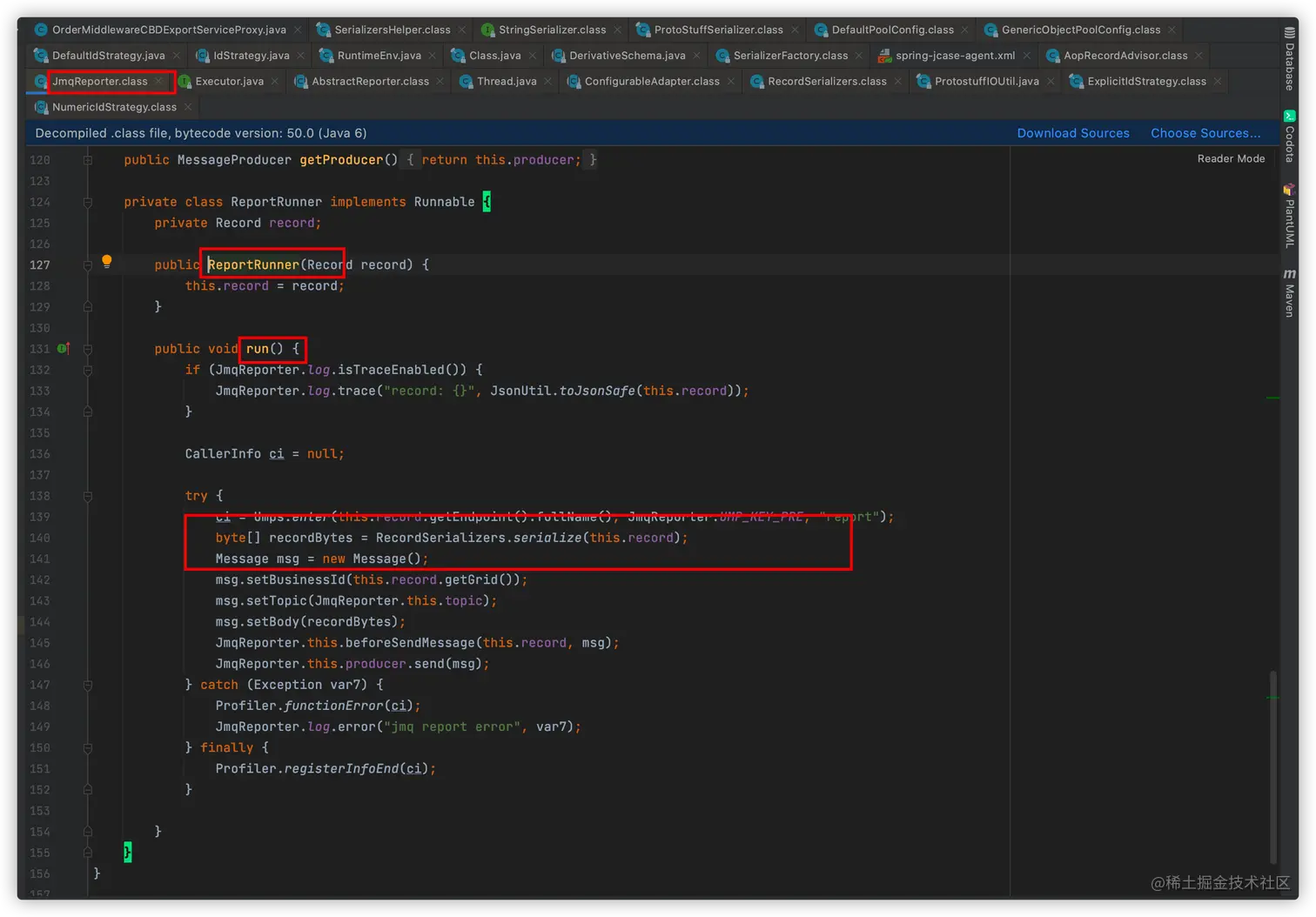Close the RecordSerializers.class tab

(898, 81)
